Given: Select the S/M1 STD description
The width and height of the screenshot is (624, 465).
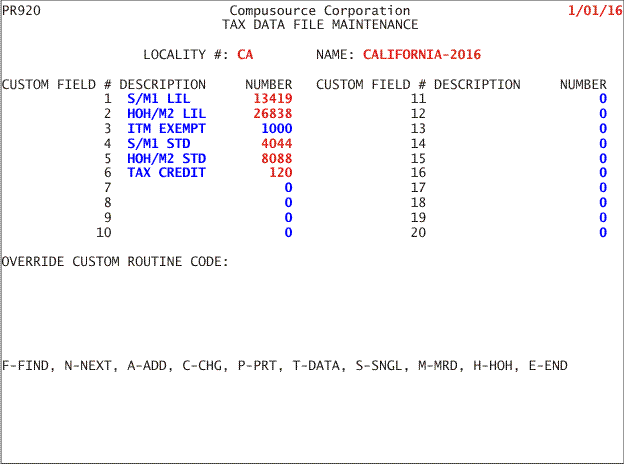Looking at the screenshot, I should 158,143.
